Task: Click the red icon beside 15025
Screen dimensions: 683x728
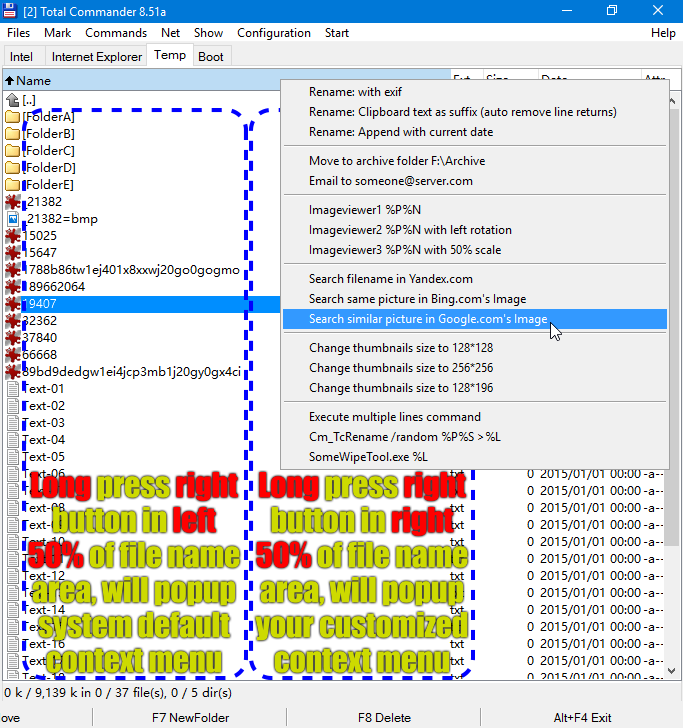Action: pyautogui.click(x=13, y=236)
